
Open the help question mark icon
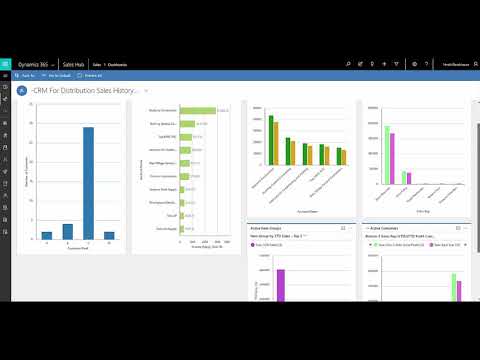click(426, 64)
